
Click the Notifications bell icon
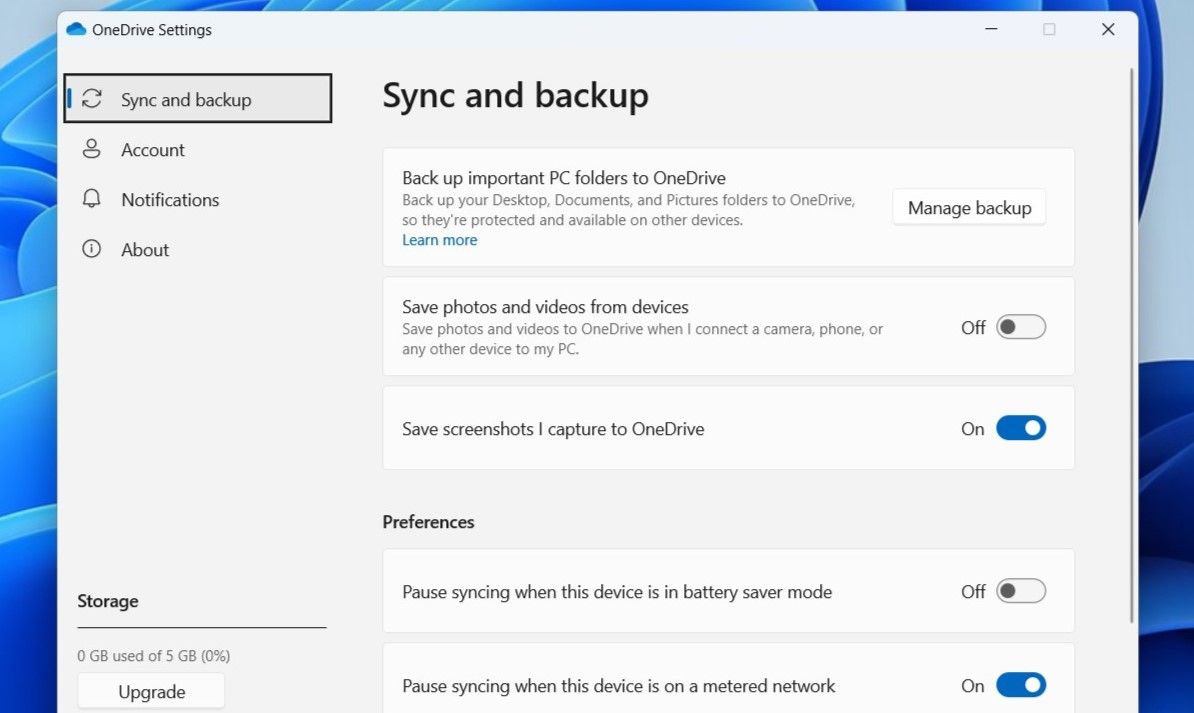pyautogui.click(x=93, y=199)
